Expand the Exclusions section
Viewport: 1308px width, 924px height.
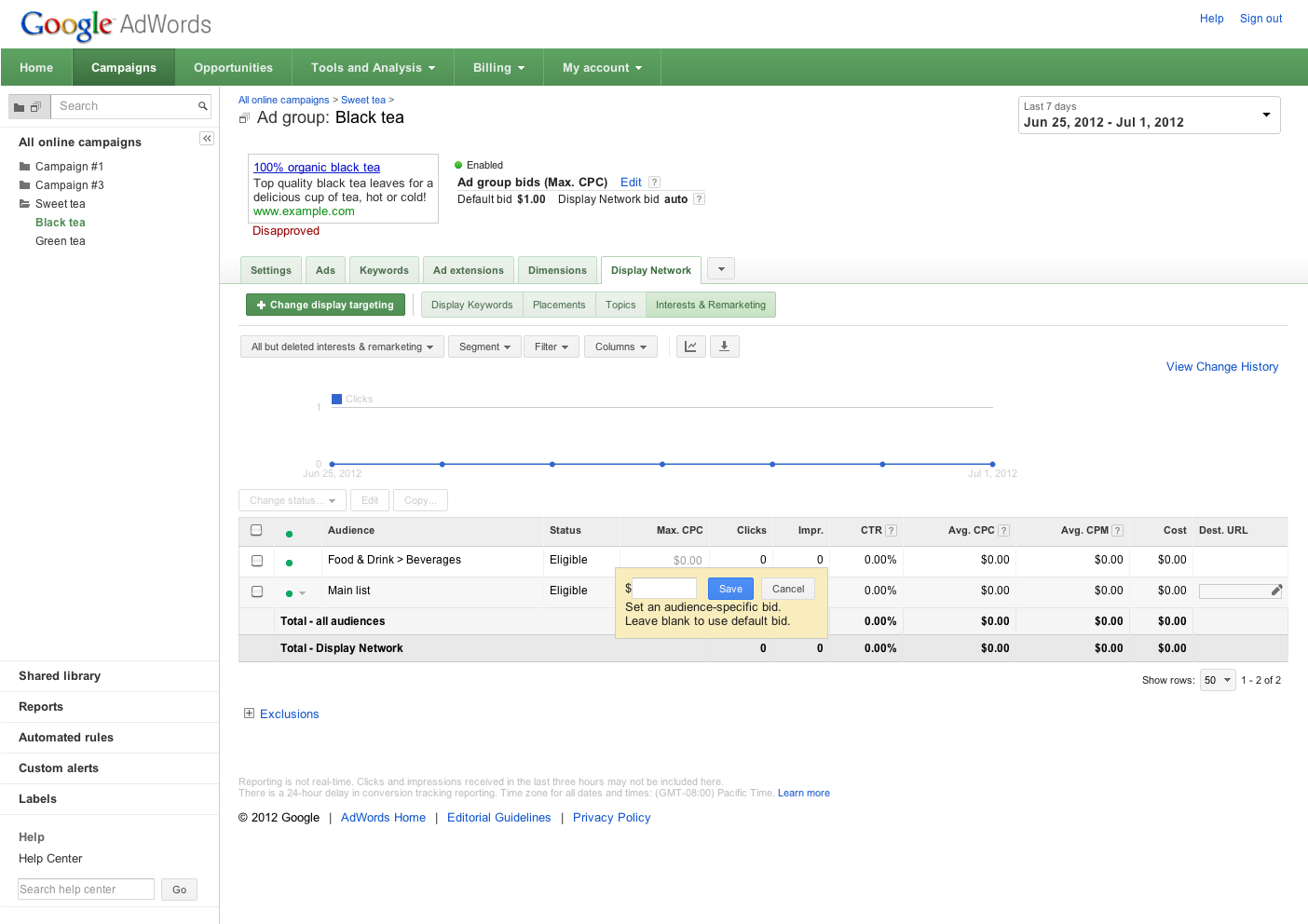249,713
